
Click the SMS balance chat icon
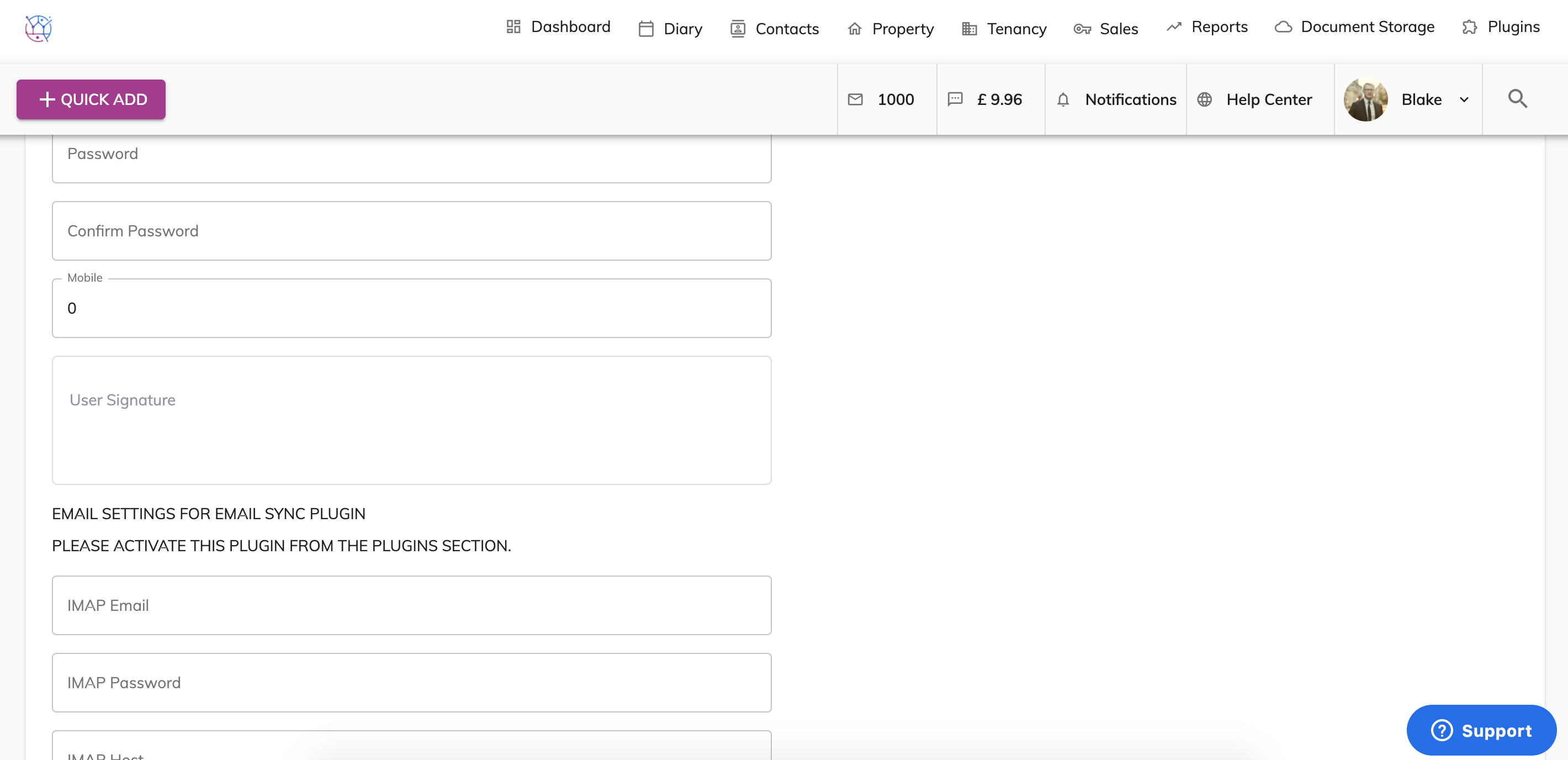[955, 99]
